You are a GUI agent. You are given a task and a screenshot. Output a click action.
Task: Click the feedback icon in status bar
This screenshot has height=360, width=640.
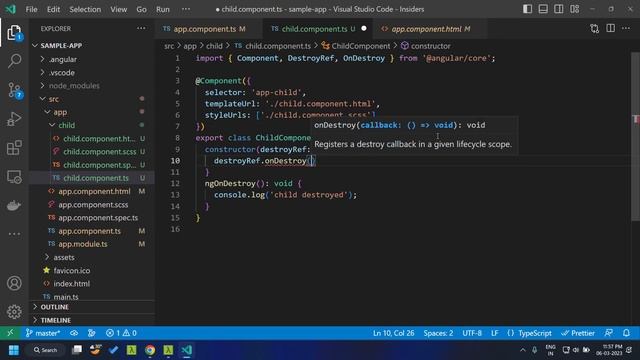coord(609,333)
